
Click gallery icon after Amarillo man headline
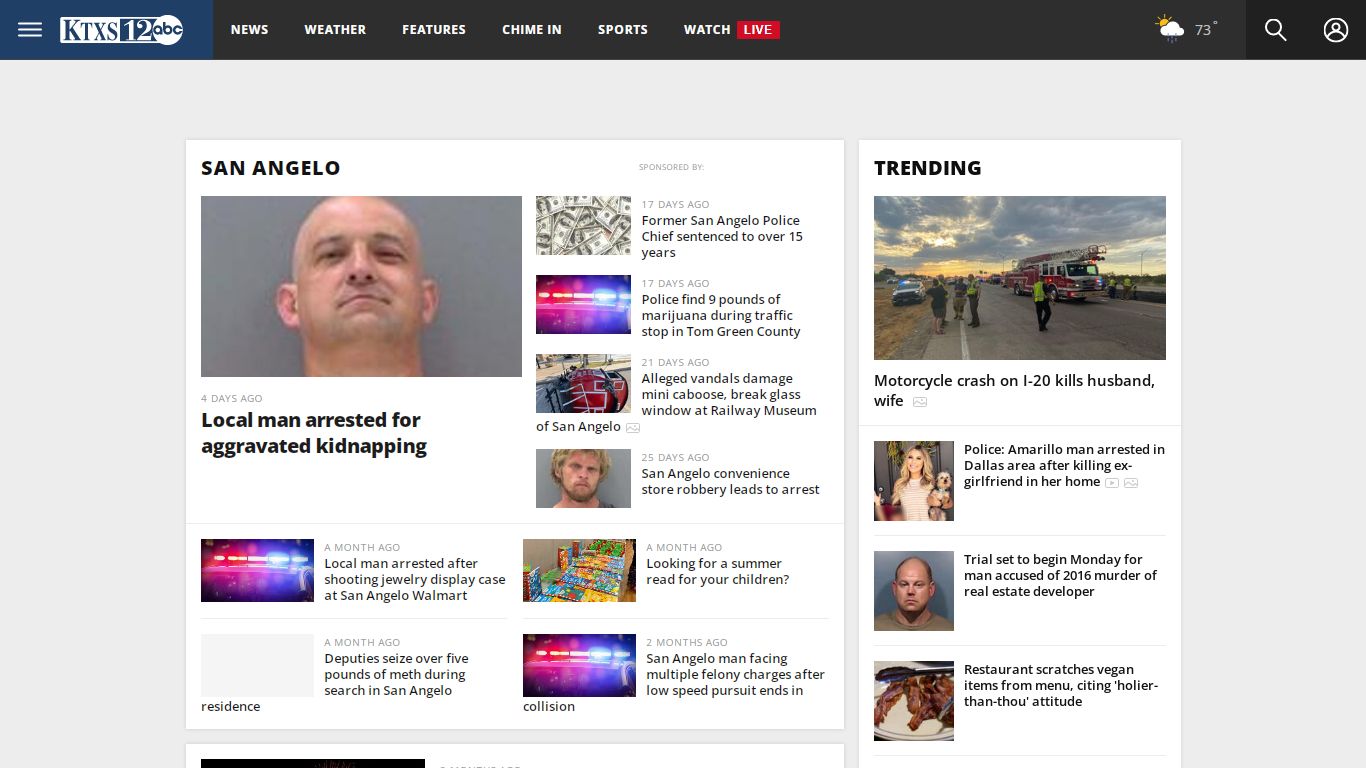(x=1131, y=483)
